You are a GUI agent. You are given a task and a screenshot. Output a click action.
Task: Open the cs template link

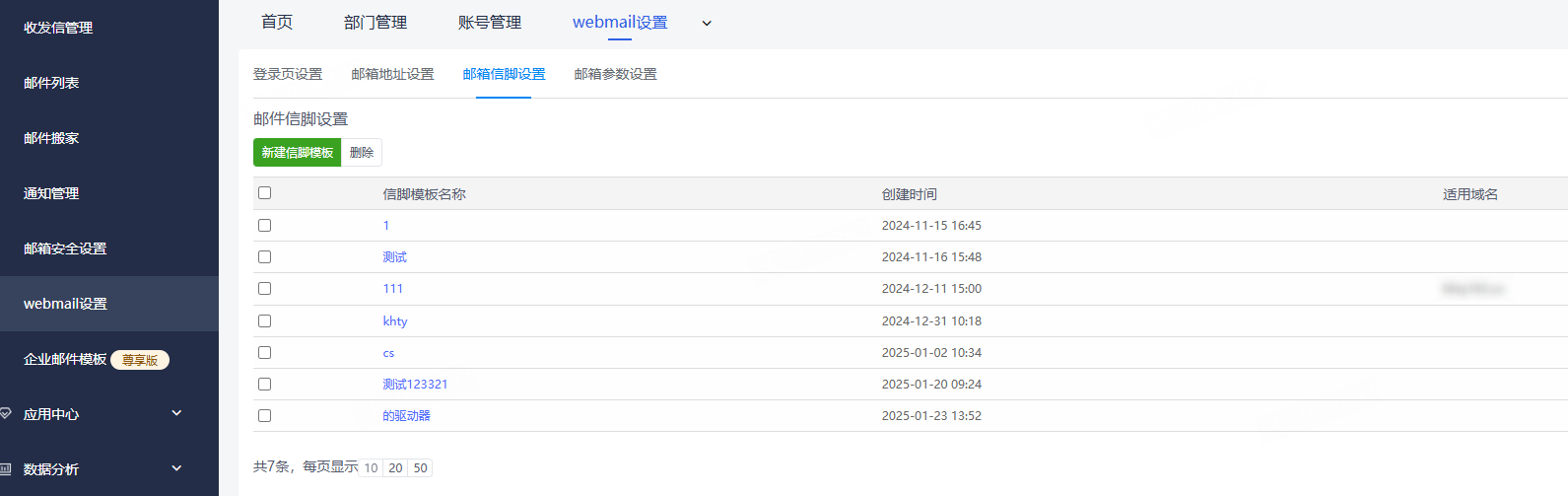[x=388, y=353]
